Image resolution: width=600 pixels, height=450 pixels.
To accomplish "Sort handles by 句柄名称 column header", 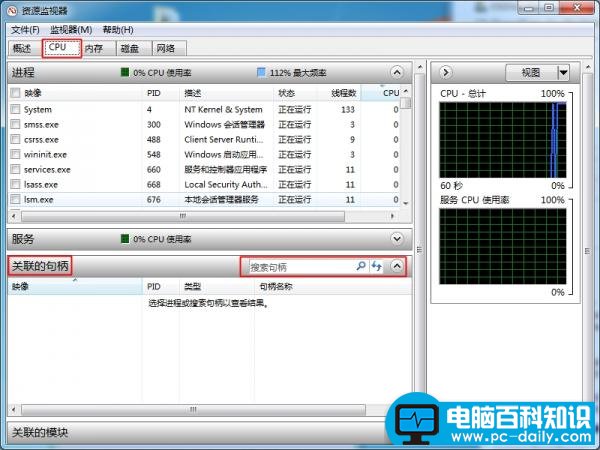I will [333, 287].
